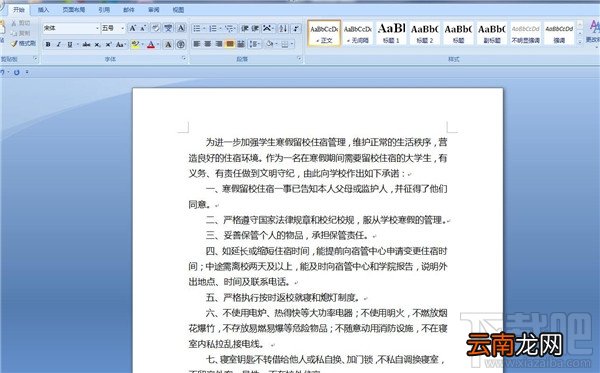Screen dimensions: 600x373
Task: Click the Sort (A-Z) icon
Action: coord(283,28)
